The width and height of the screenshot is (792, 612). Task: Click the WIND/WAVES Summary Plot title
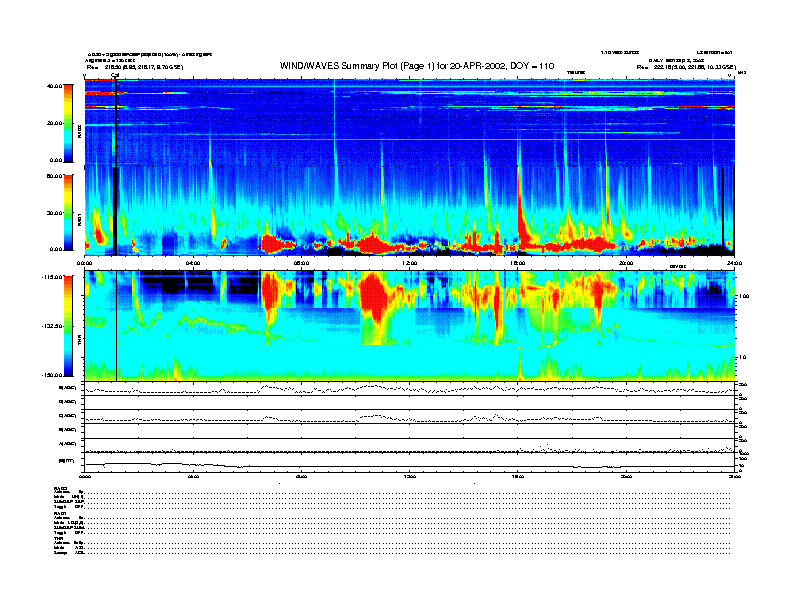coord(417,66)
